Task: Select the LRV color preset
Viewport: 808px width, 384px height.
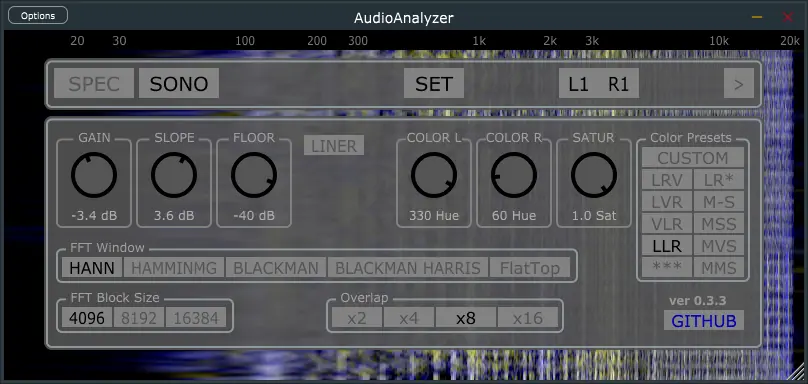Action: click(667, 180)
